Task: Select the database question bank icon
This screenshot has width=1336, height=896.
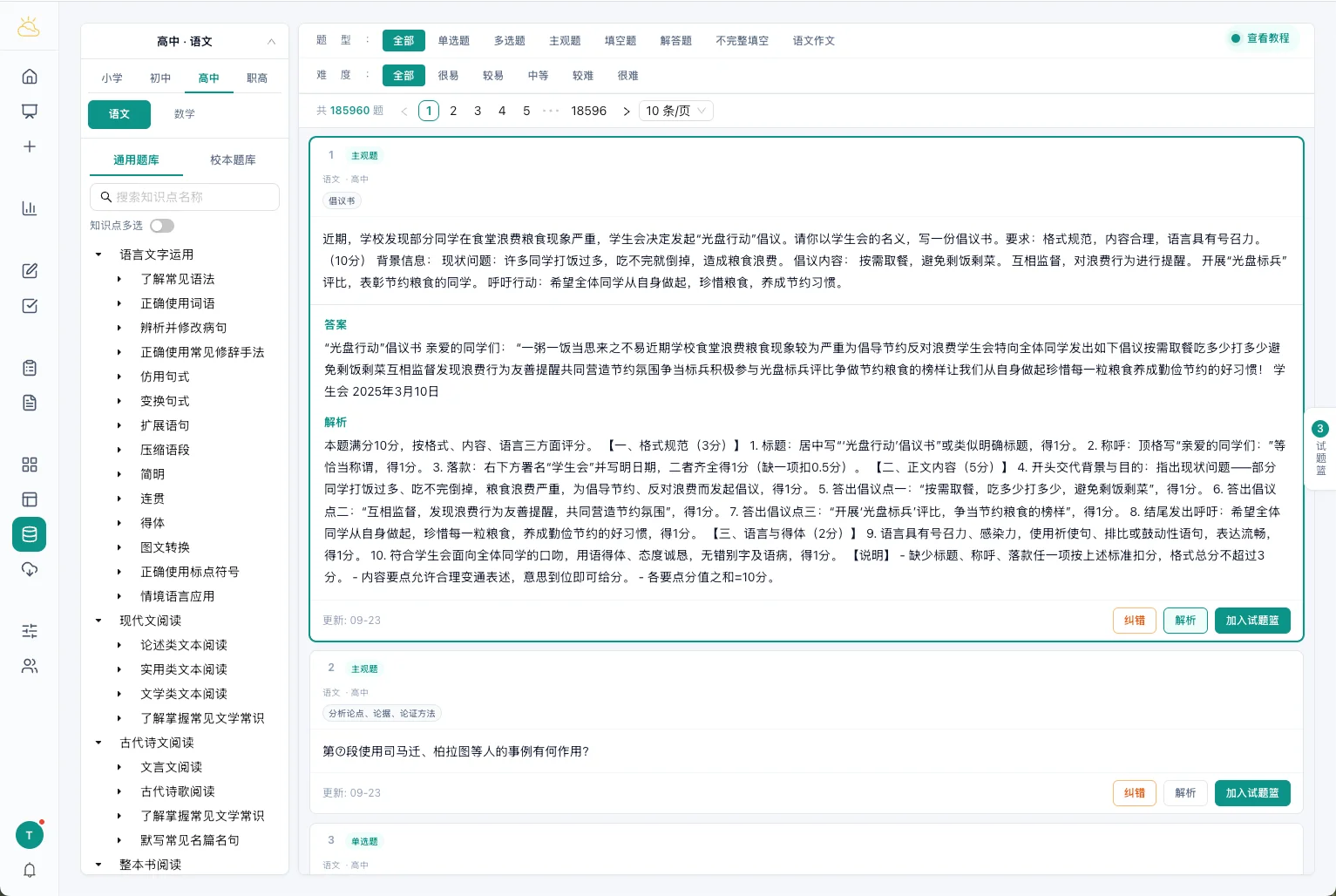Action: tap(30, 534)
